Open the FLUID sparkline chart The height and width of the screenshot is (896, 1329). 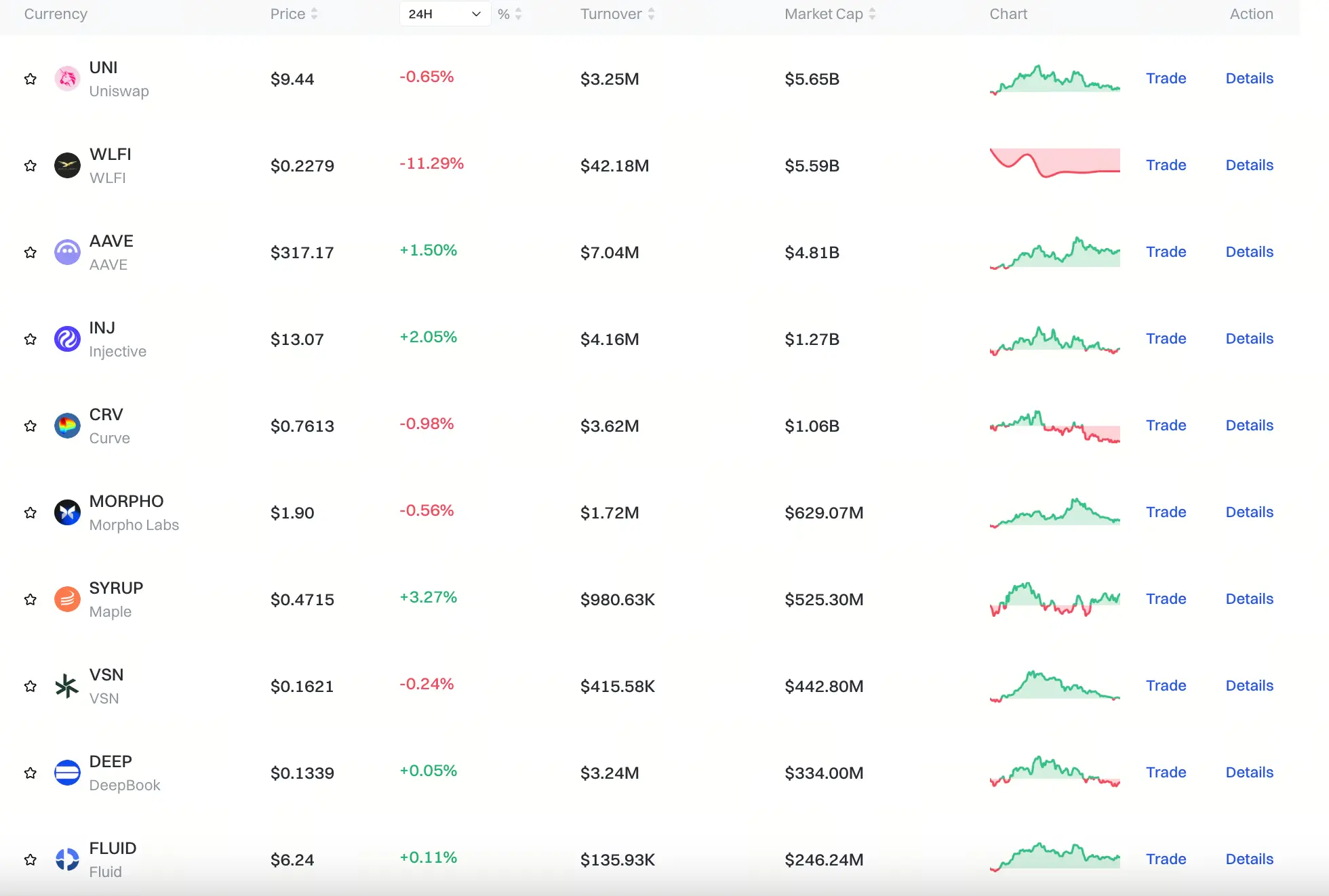tap(1054, 857)
